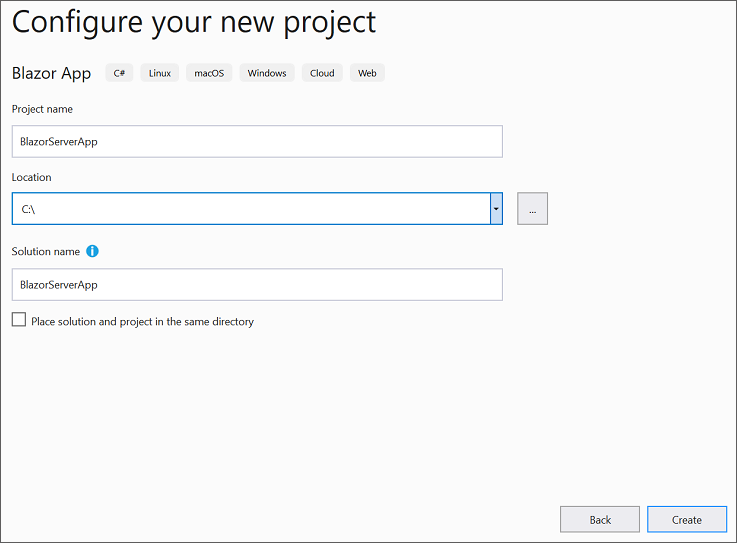
Task: Click the C# tag
Action: pyautogui.click(x=119, y=73)
